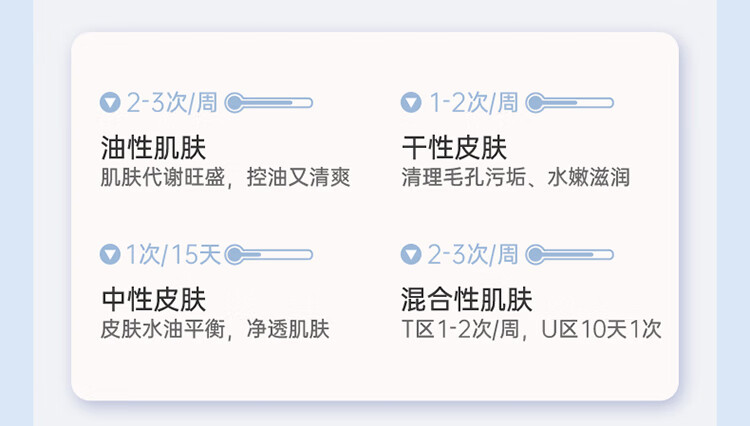Click the slider knob above 混合性肌肤
Viewport: 750px width, 426px height.
coord(535,254)
